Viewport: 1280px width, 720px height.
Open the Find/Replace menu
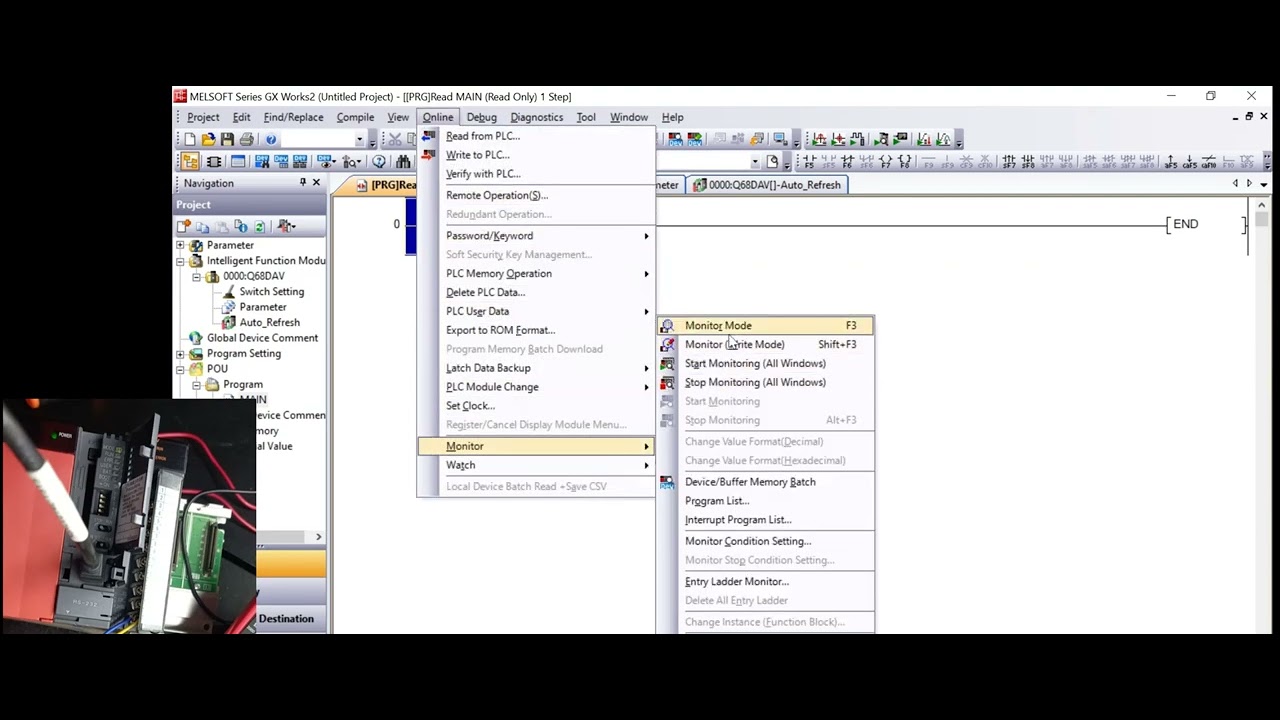pyautogui.click(x=293, y=117)
